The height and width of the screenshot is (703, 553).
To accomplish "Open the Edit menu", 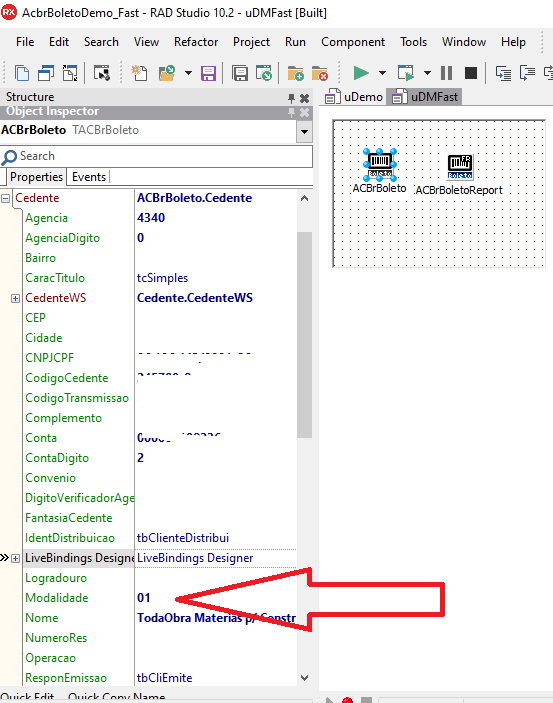I will [59, 42].
